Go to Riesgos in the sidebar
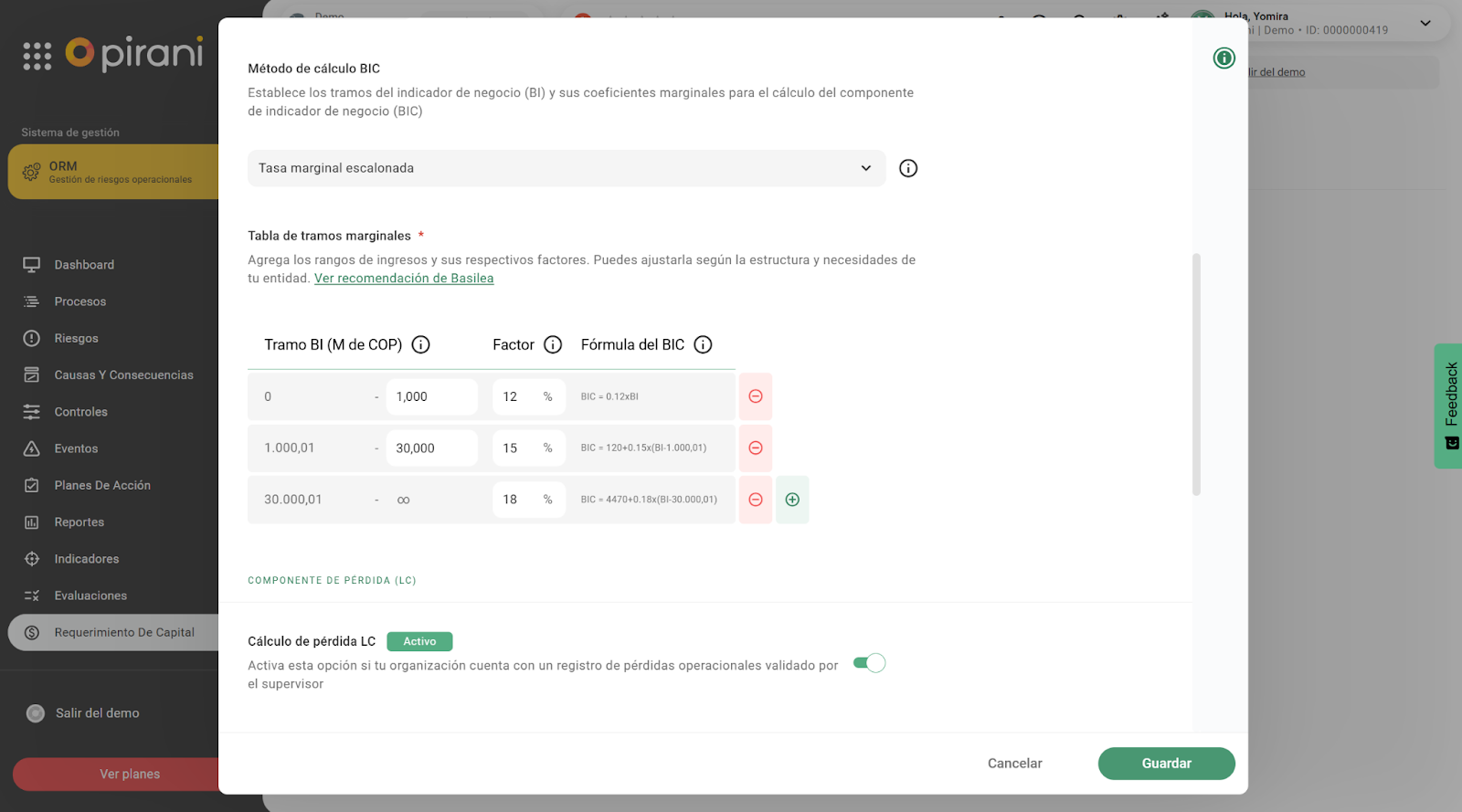Screen dimensions: 1462x812 [x=76, y=339]
